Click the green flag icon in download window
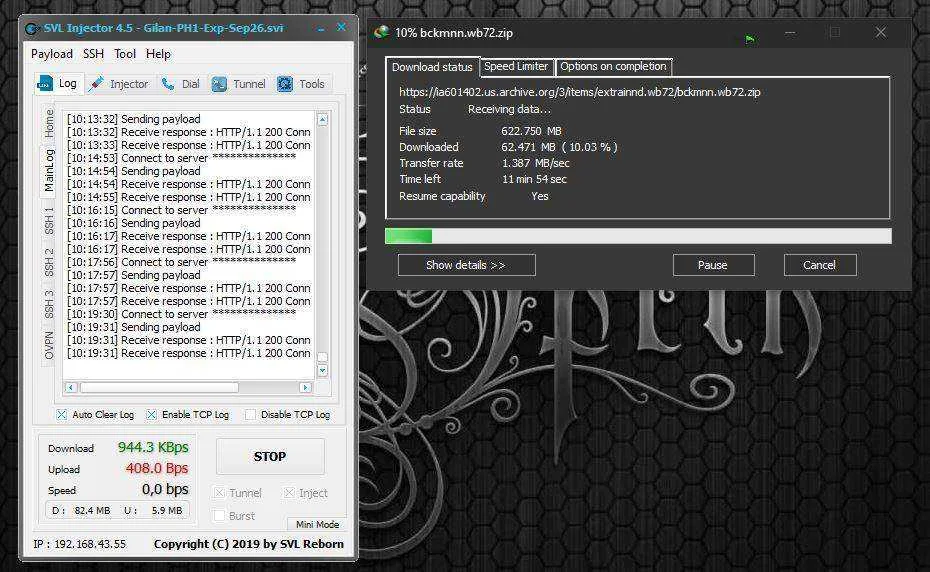 (x=750, y=39)
